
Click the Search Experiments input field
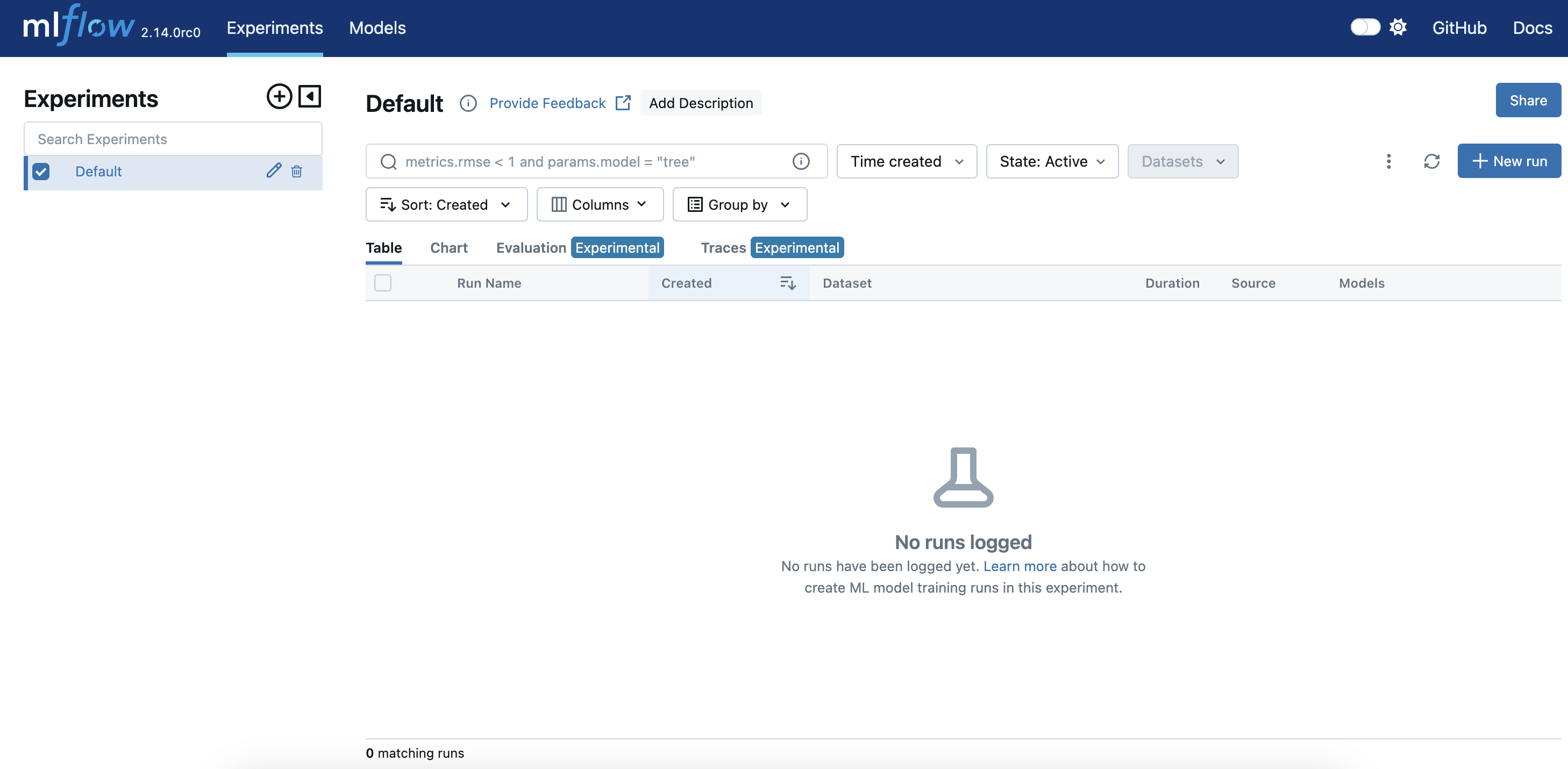tap(173, 139)
